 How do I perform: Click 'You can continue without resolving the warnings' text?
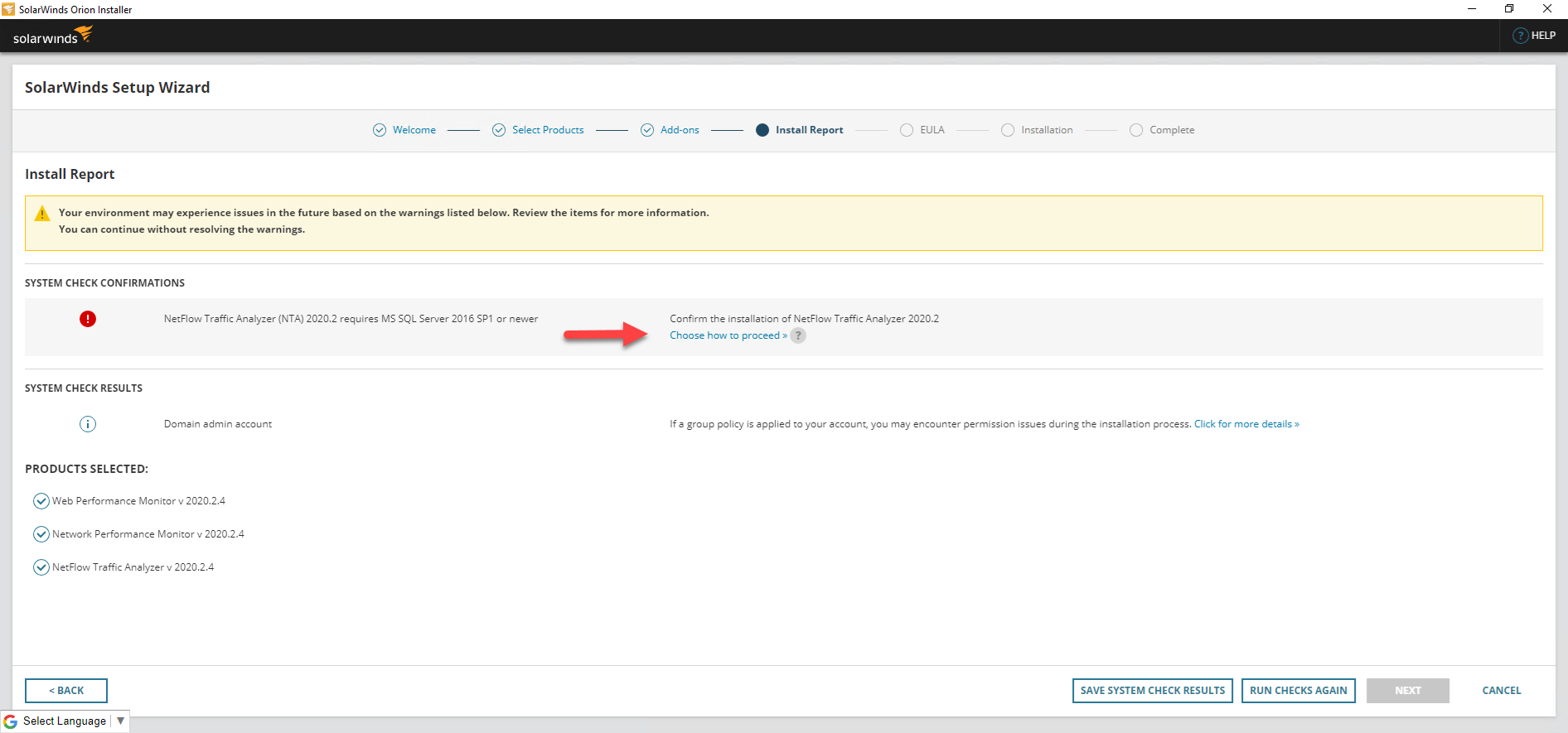point(181,229)
